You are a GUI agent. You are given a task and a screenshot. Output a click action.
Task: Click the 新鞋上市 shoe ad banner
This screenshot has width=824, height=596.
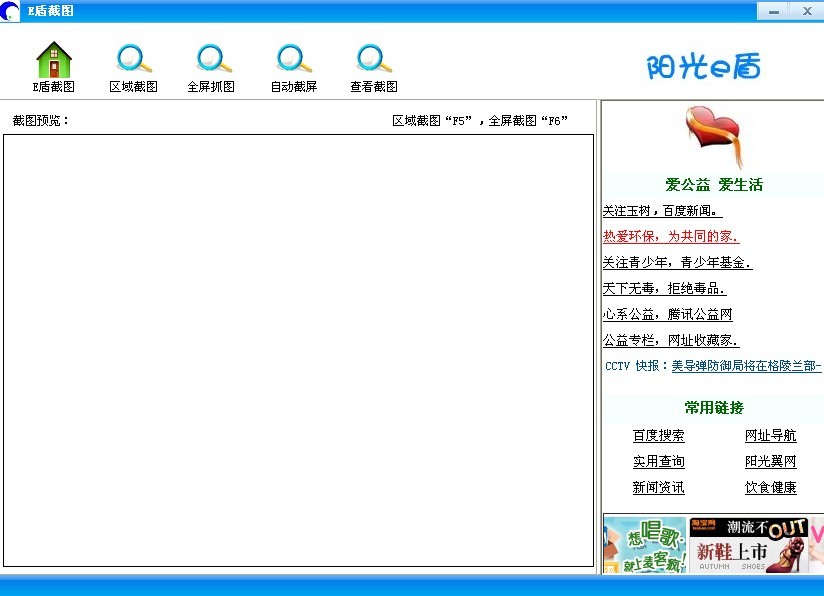(749, 544)
